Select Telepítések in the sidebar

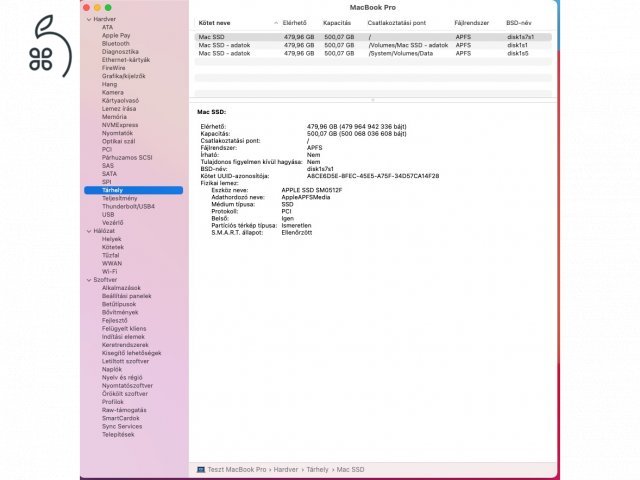(118, 435)
